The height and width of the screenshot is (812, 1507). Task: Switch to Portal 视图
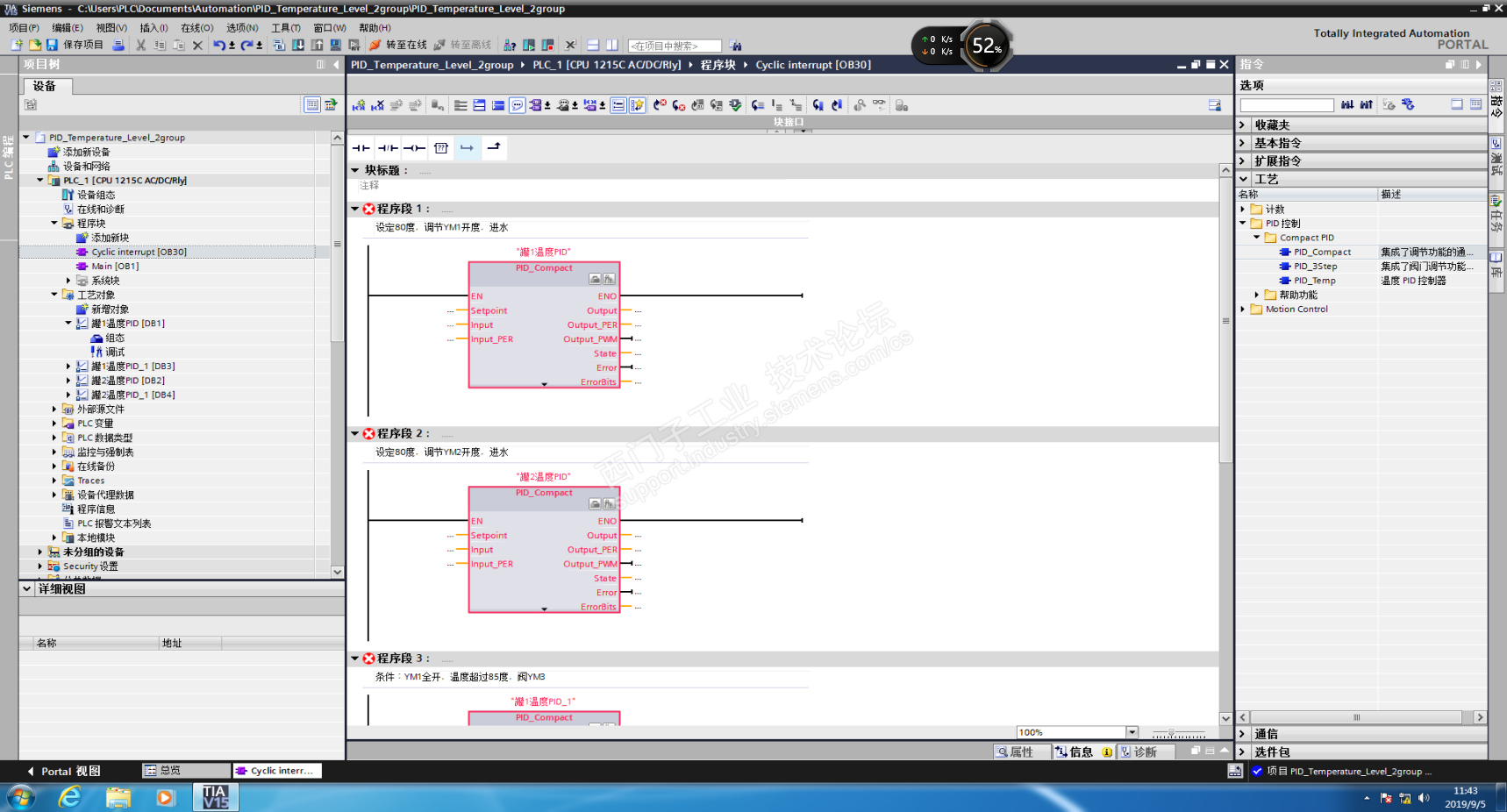tap(63, 771)
